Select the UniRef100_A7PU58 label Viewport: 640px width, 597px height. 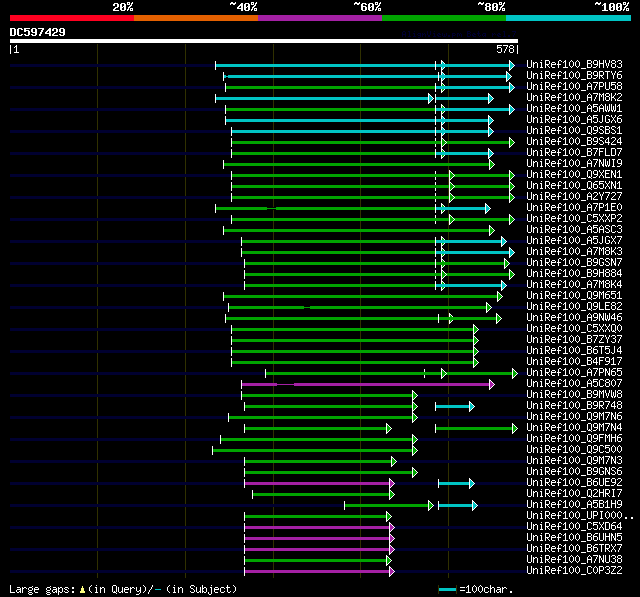point(574,87)
